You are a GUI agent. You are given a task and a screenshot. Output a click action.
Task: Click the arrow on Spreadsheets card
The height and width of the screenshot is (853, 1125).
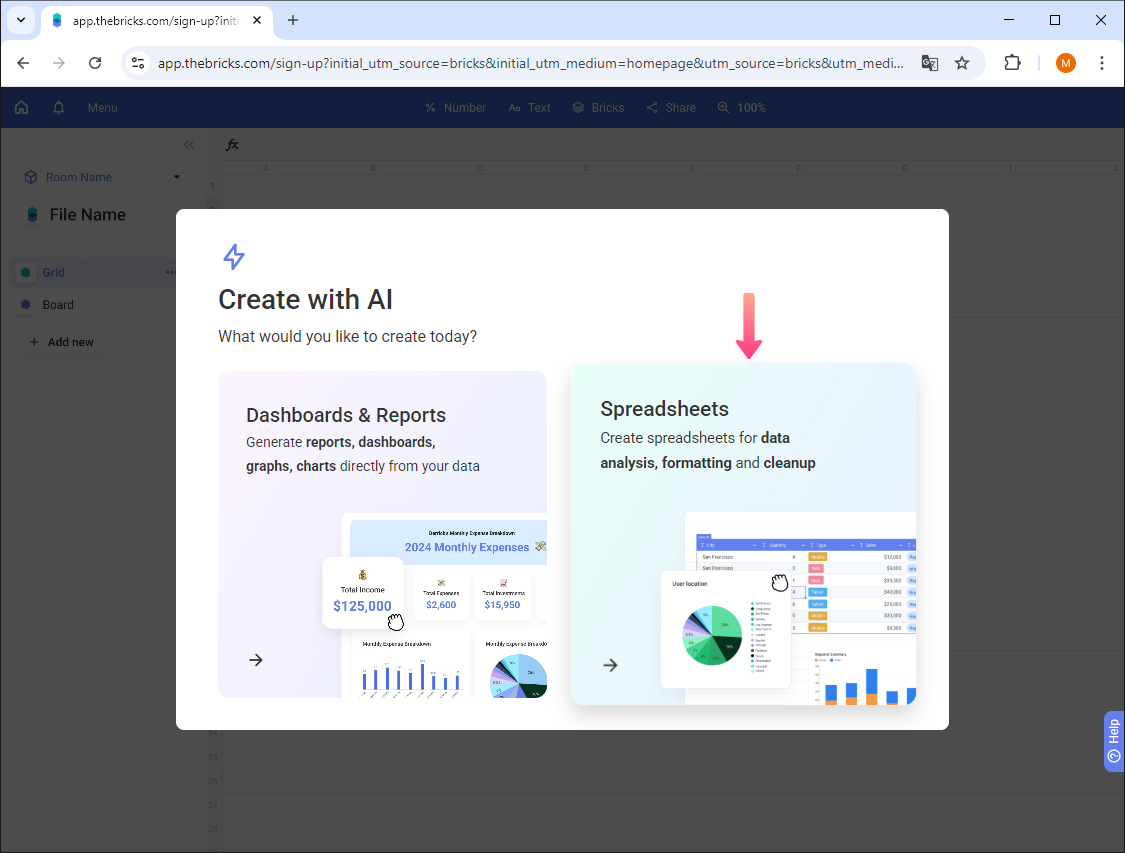[x=610, y=665]
